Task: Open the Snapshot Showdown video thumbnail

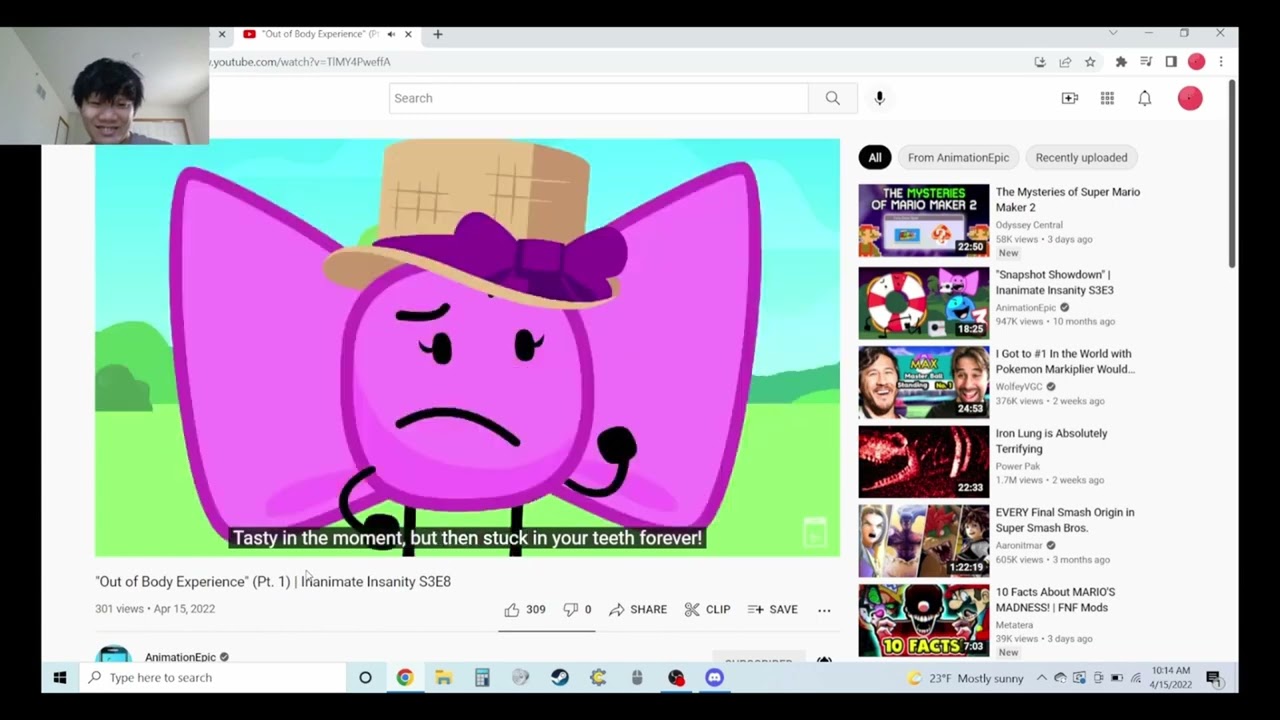Action: [923, 303]
